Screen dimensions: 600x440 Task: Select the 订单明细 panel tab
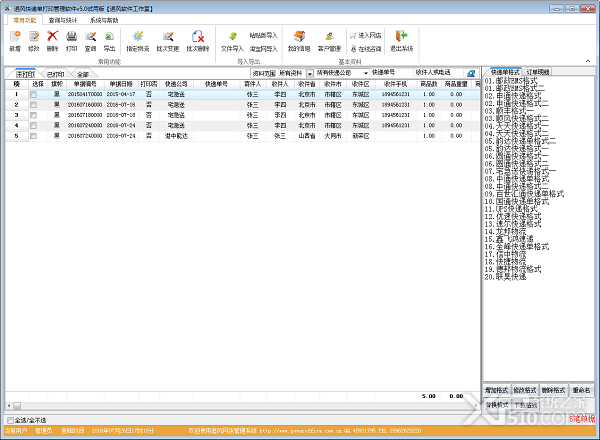click(538, 72)
